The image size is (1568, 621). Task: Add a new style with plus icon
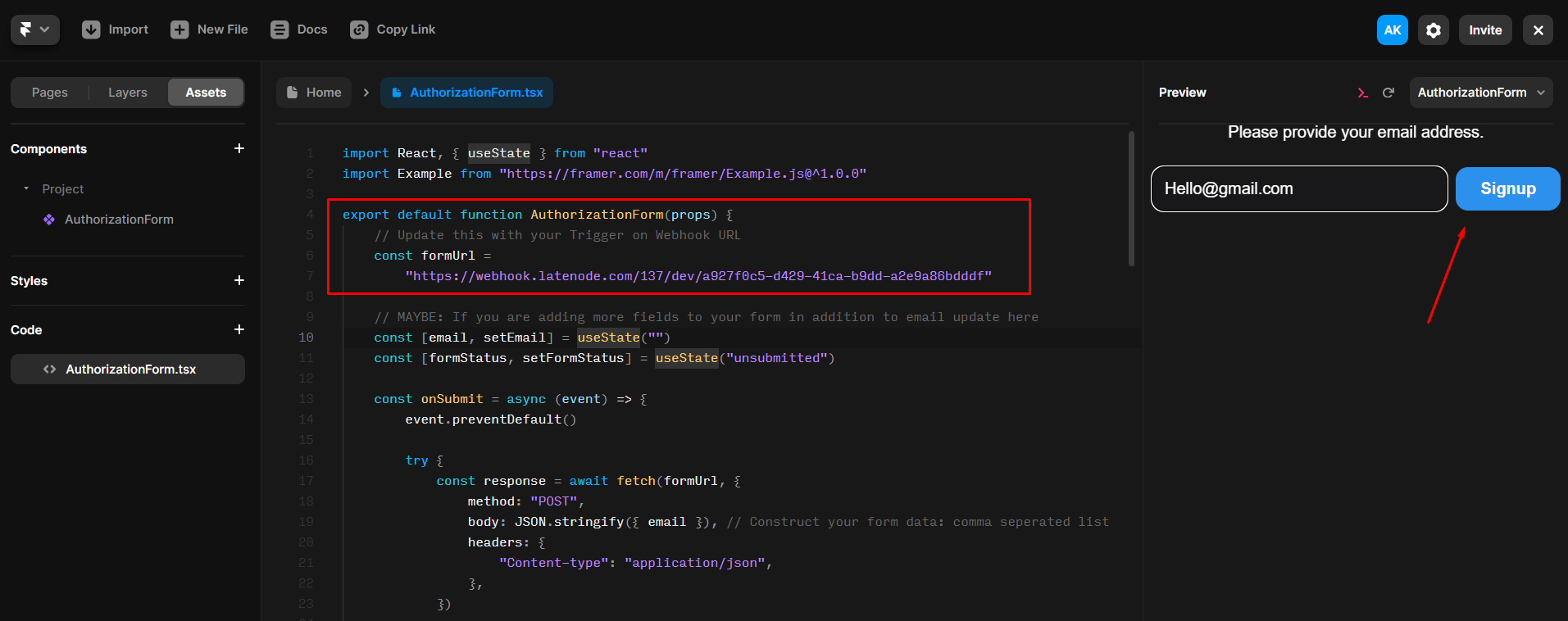click(239, 280)
